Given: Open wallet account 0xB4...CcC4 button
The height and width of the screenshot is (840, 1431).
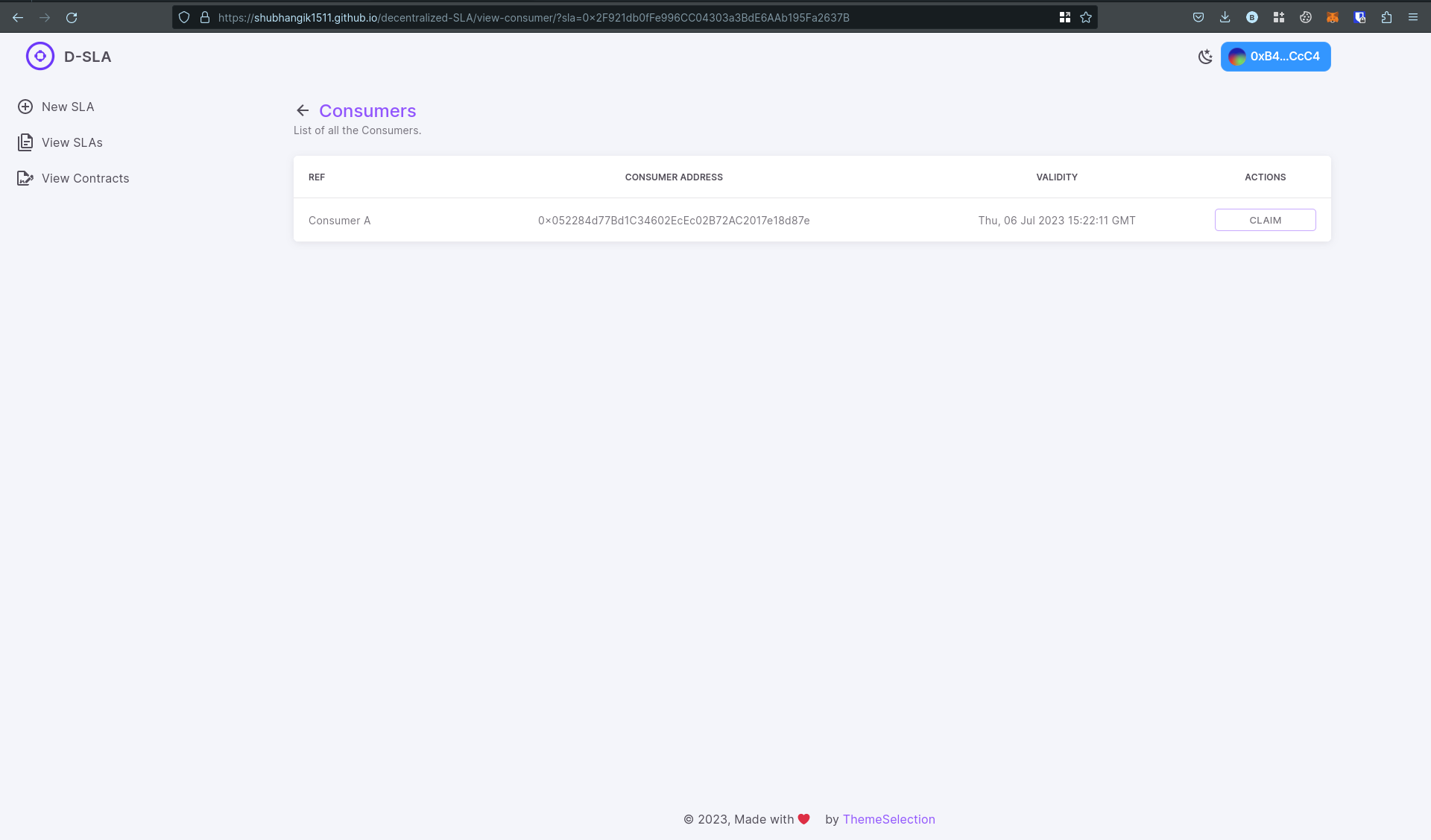Looking at the screenshot, I should [x=1275, y=57].
